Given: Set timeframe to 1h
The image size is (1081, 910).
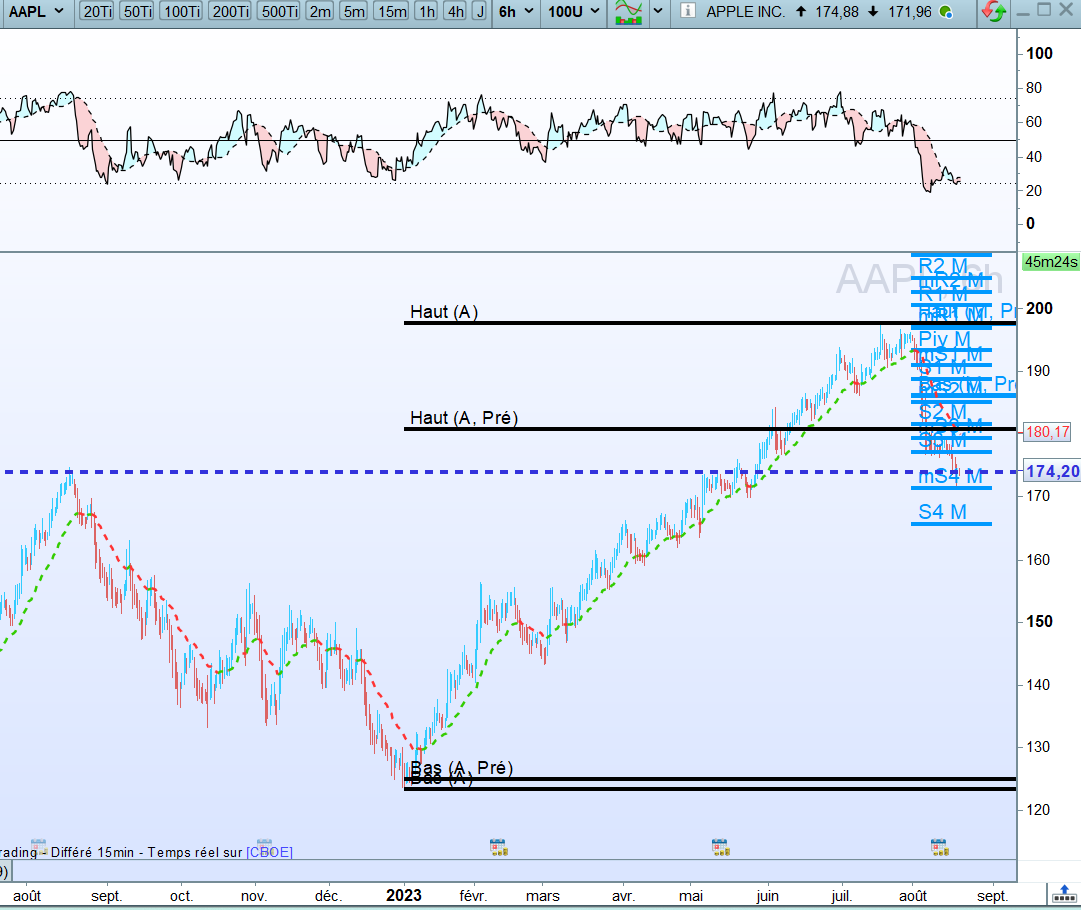Looking at the screenshot, I should (427, 12).
